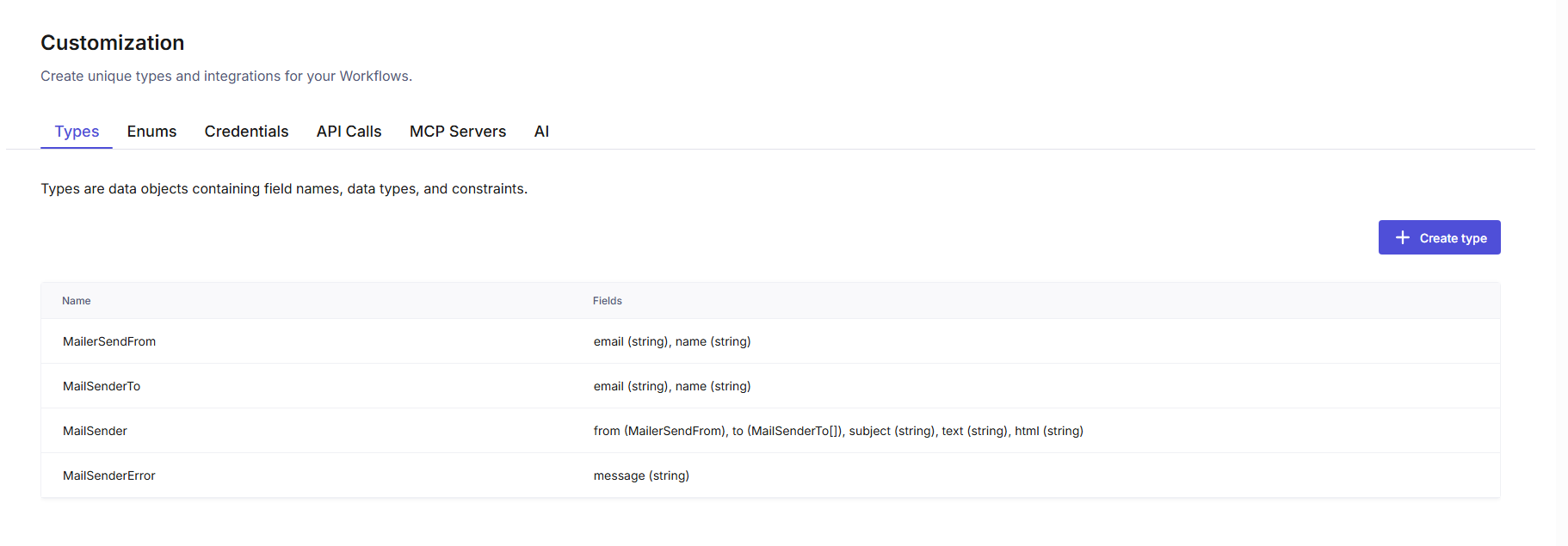This screenshot has height=546, width=1568.
Task: Open the MailSender type entry
Action: [x=770, y=431]
